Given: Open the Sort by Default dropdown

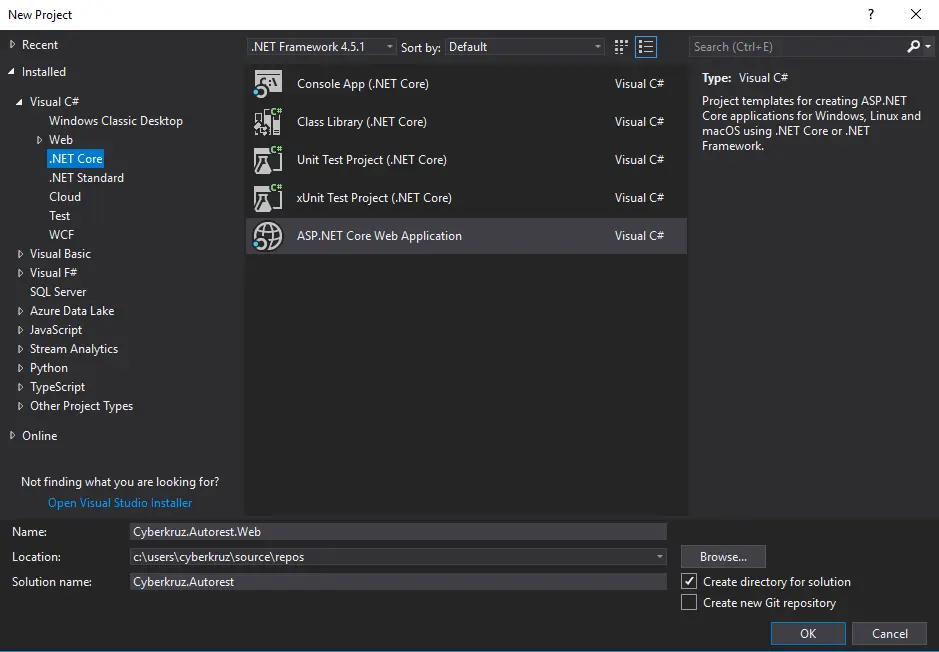Looking at the screenshot, I should 525,47.
